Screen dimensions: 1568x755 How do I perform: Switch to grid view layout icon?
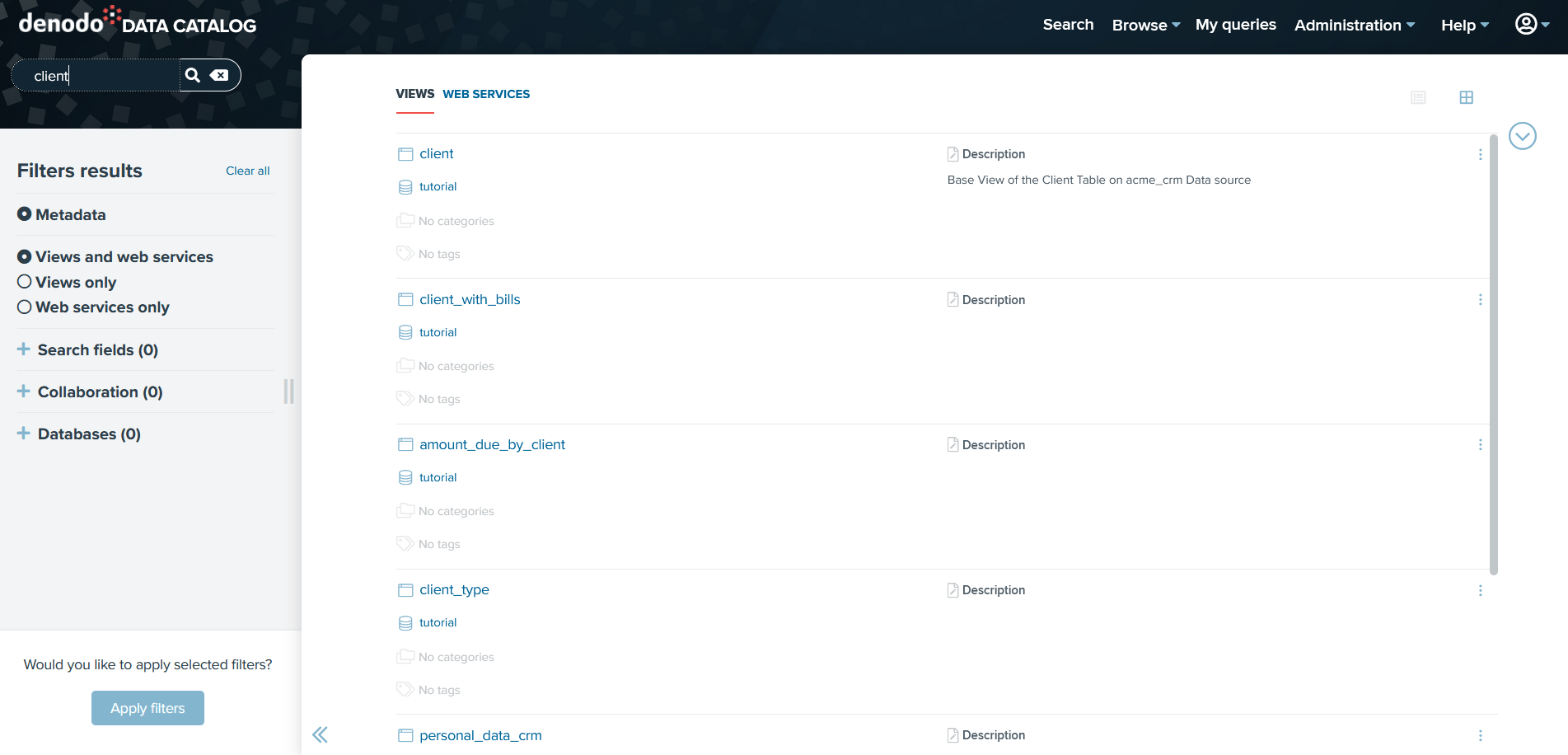click(1466, 97)
